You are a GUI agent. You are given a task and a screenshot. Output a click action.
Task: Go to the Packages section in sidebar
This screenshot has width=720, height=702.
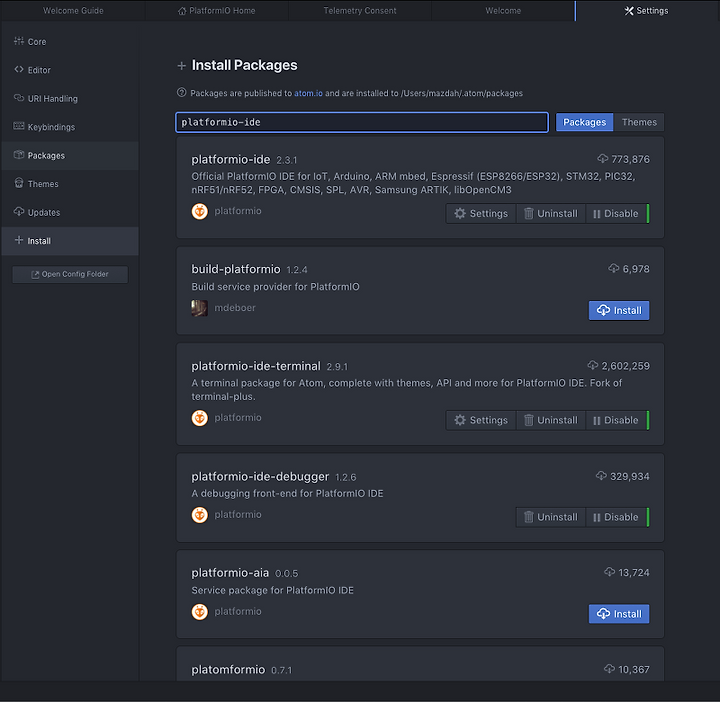point(70,156)
